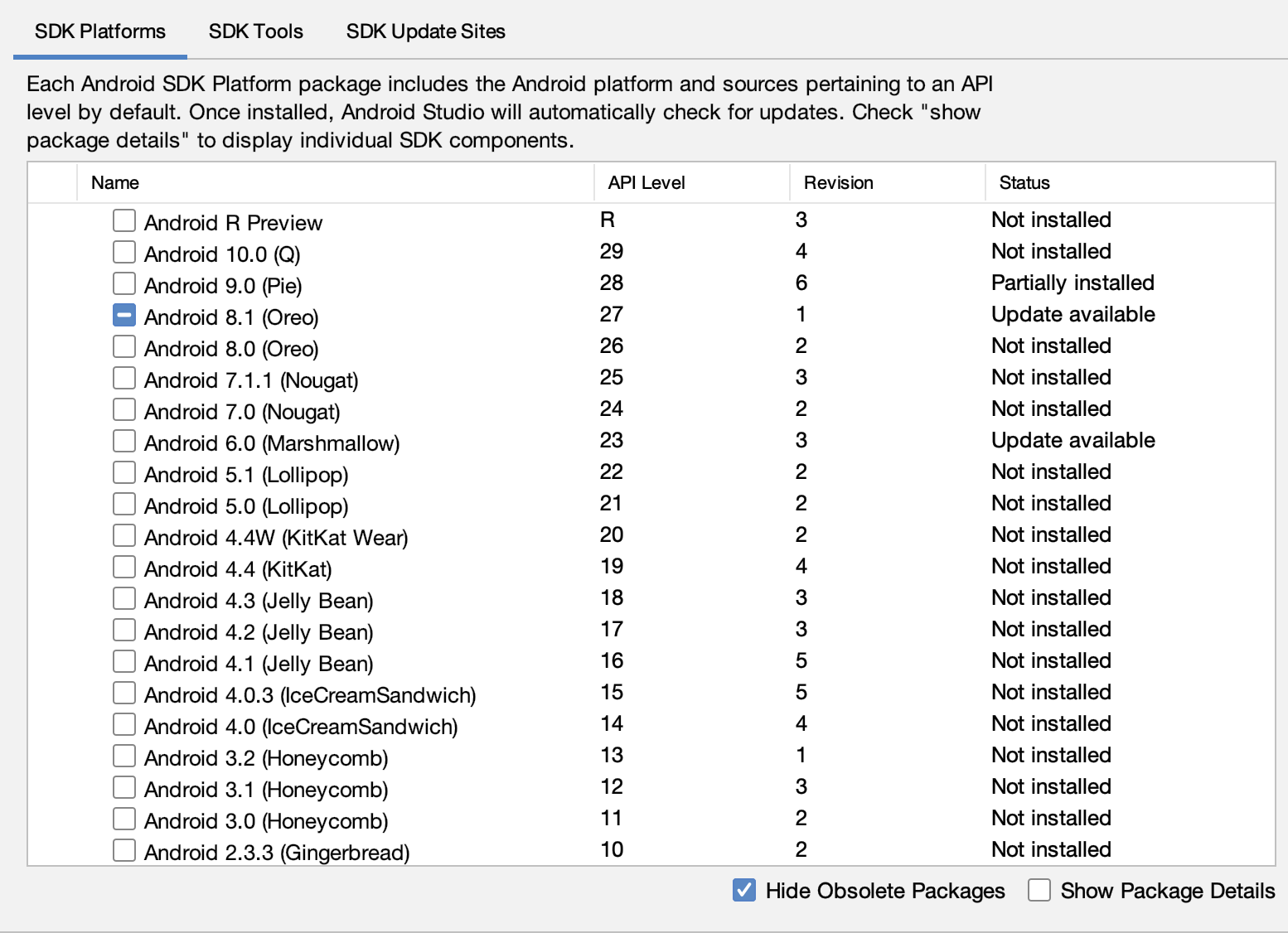Select Android 6.0 (Marshmallow) checkbox
Image resolution: width=1288 pixels, height=933 pixels.
[x=124, y=441]
